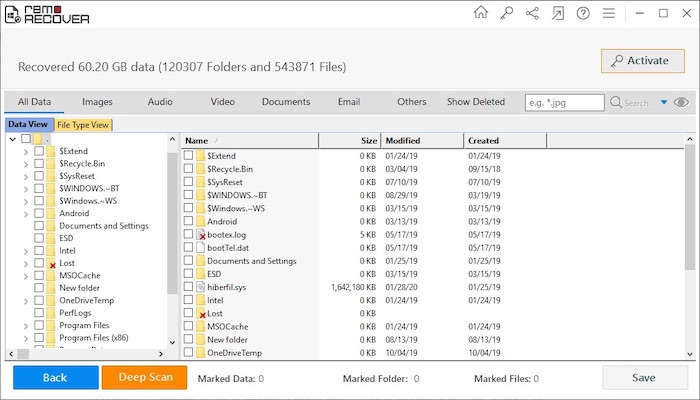
Task: Toggle the eye preview icon
Action: [681, 102]
